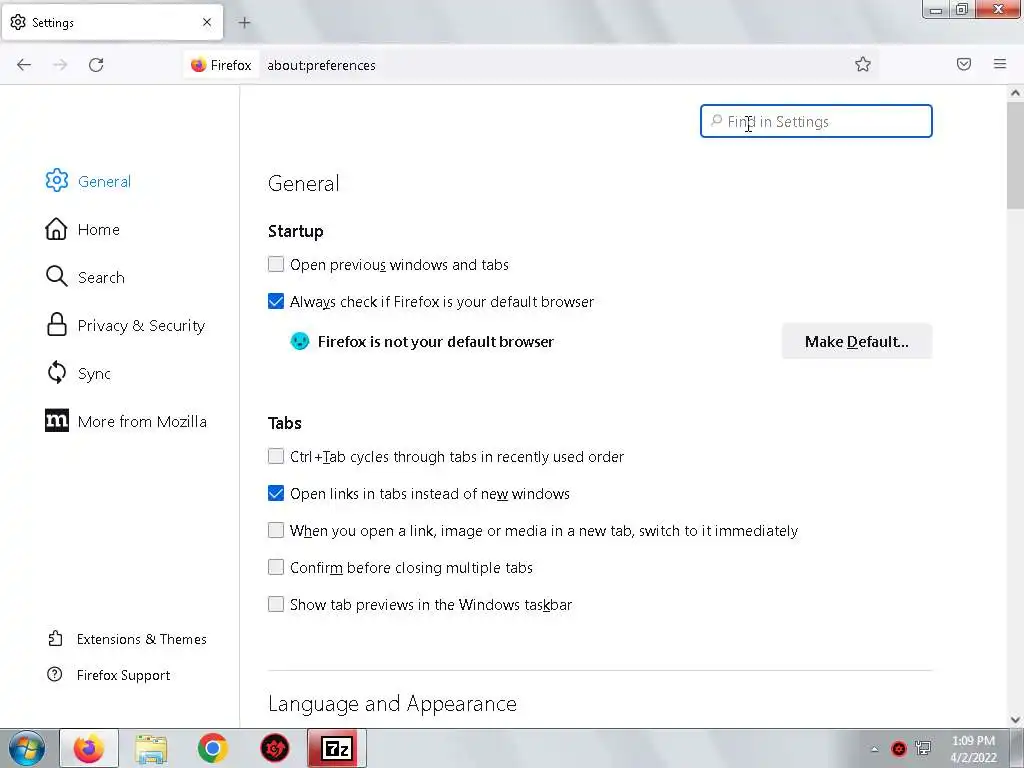The height and width of the screenshot is (768, 1024).
Task: Click the forward navigation arrow
Action: pyautogui.click(x=60, y=65)
